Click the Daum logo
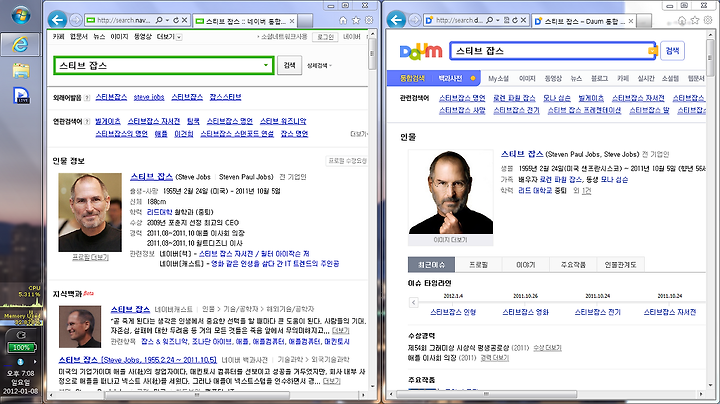This screenshot has width=720, height=404. tap(421, 51)
